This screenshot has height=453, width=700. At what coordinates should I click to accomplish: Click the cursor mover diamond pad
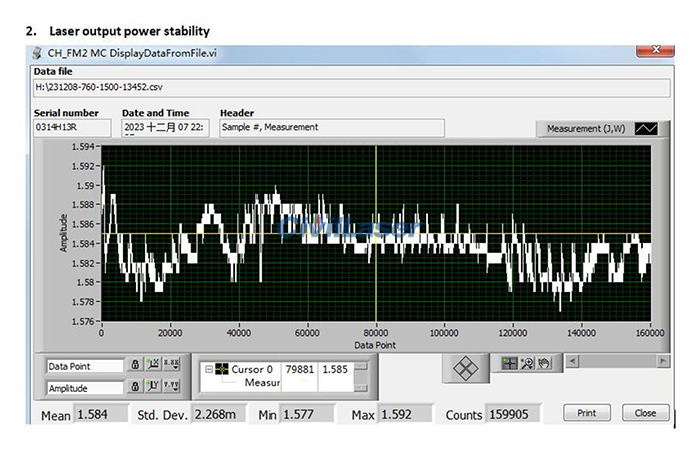pos(466,368)
